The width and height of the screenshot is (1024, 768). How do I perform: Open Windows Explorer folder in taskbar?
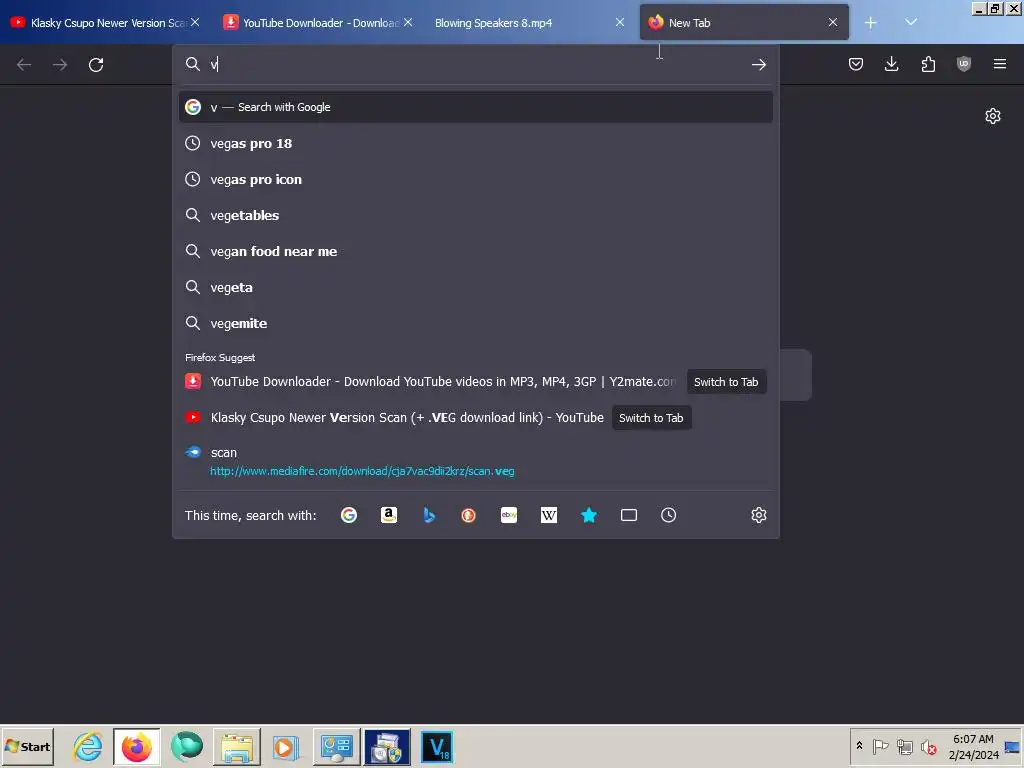[237, 746]
